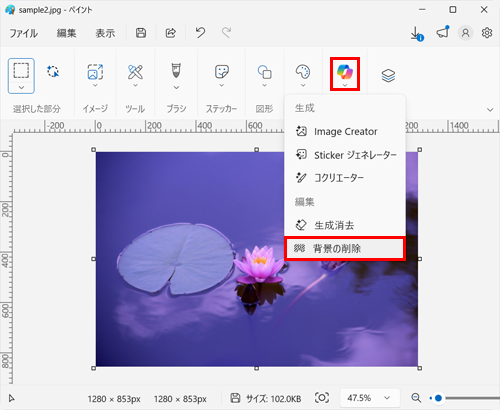Click the Save floppy disk icon
500x410 pixels.
pyautogui.click(x=141, y=33)
